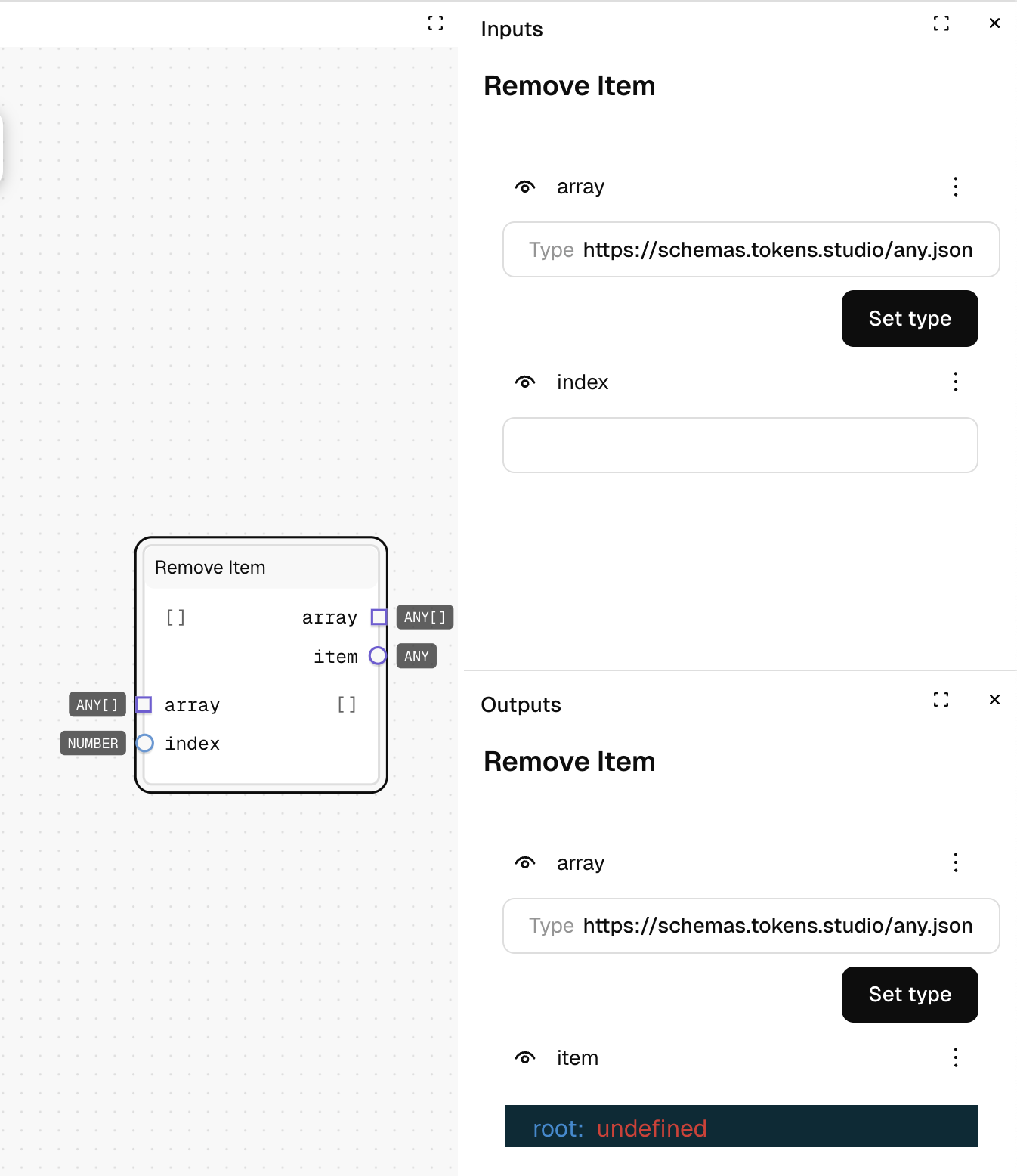This screenshot has width=1017, height=1176.
Task: Click the Inputs panel title
Action: tap(512, 29)
